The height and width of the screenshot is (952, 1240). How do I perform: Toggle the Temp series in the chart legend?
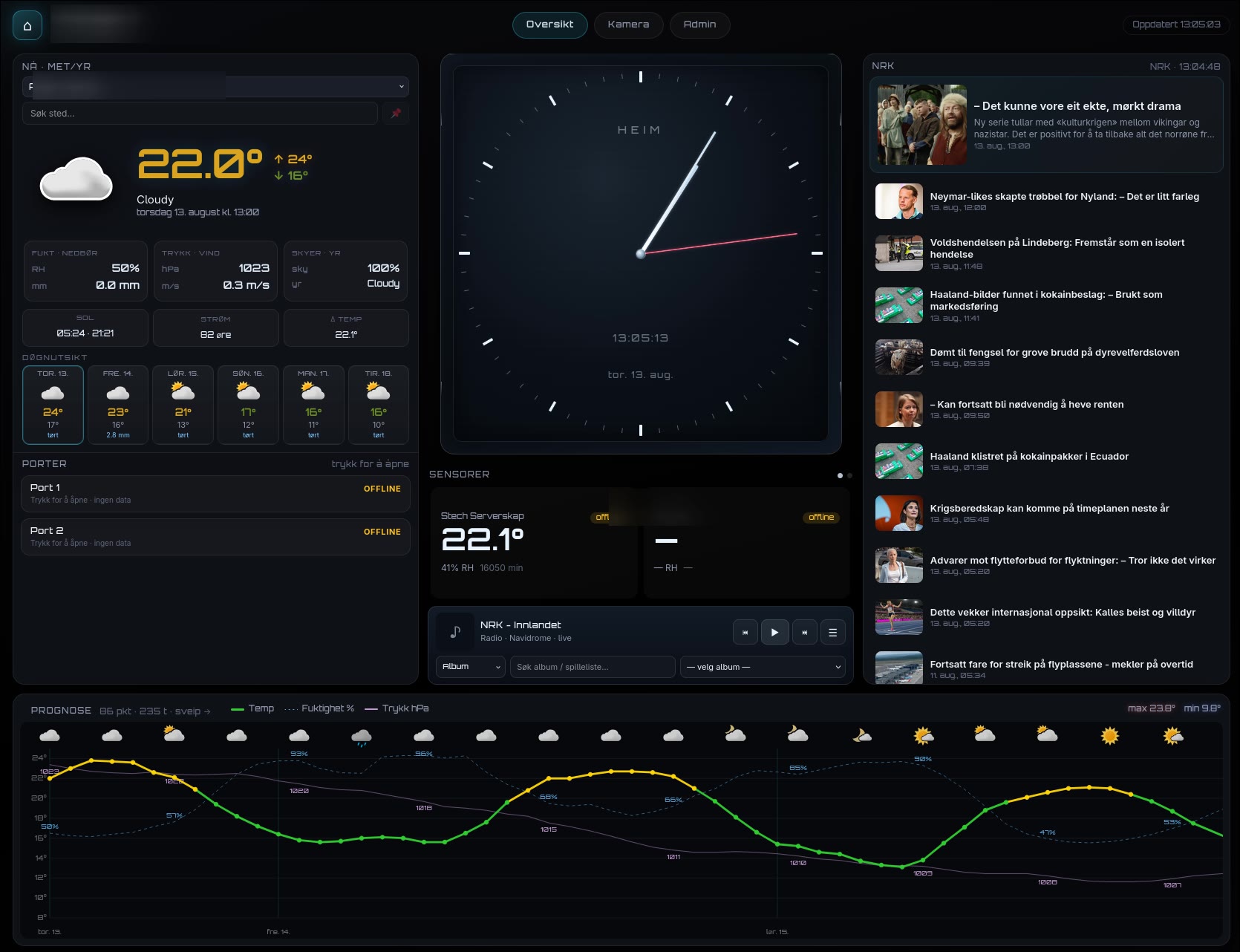252,708
